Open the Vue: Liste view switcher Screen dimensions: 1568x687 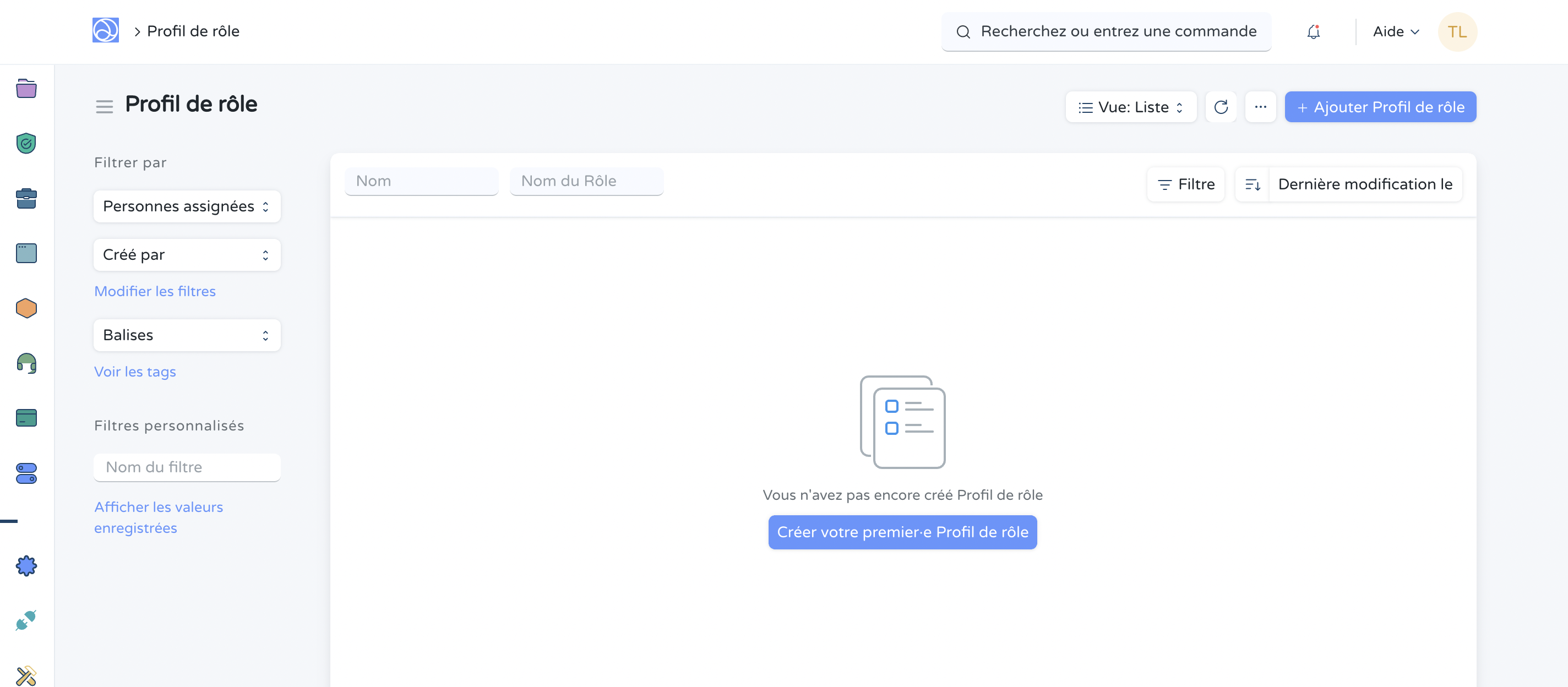pos(1130,107)
